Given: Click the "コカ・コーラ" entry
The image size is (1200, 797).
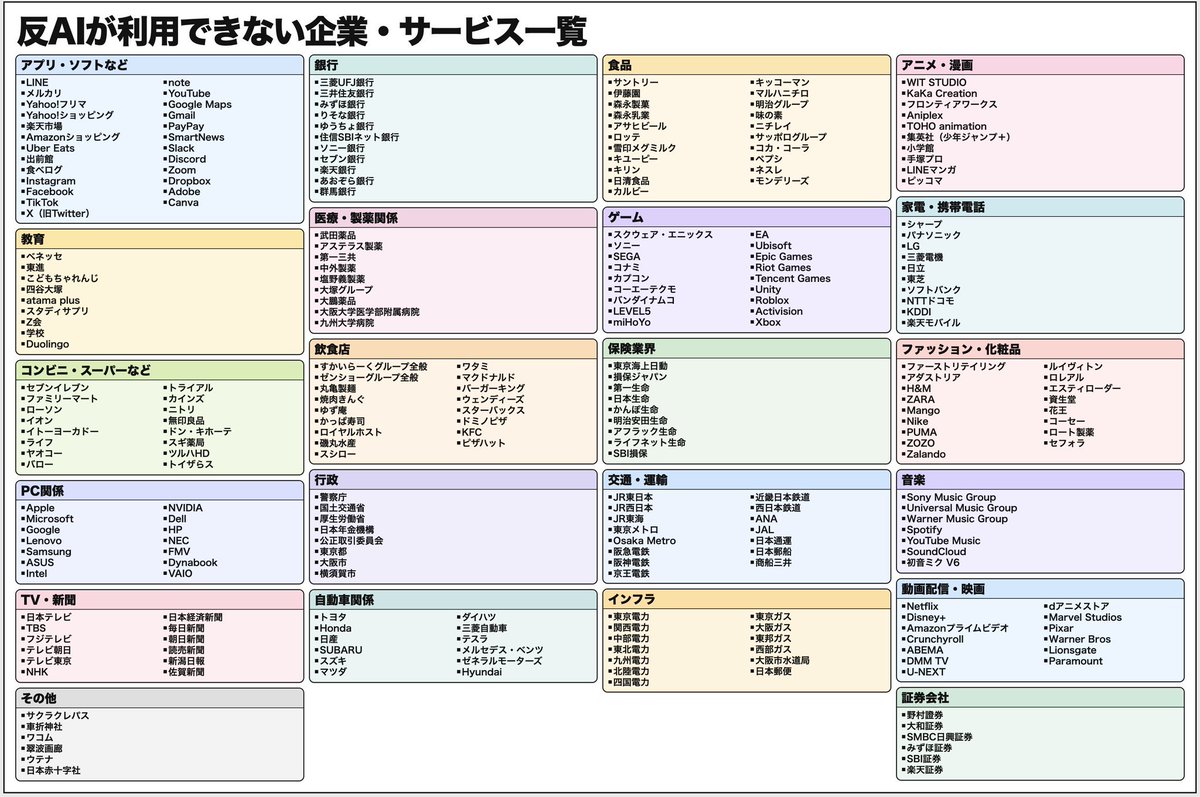Looking at the screenshot, I should coord(784,148).
